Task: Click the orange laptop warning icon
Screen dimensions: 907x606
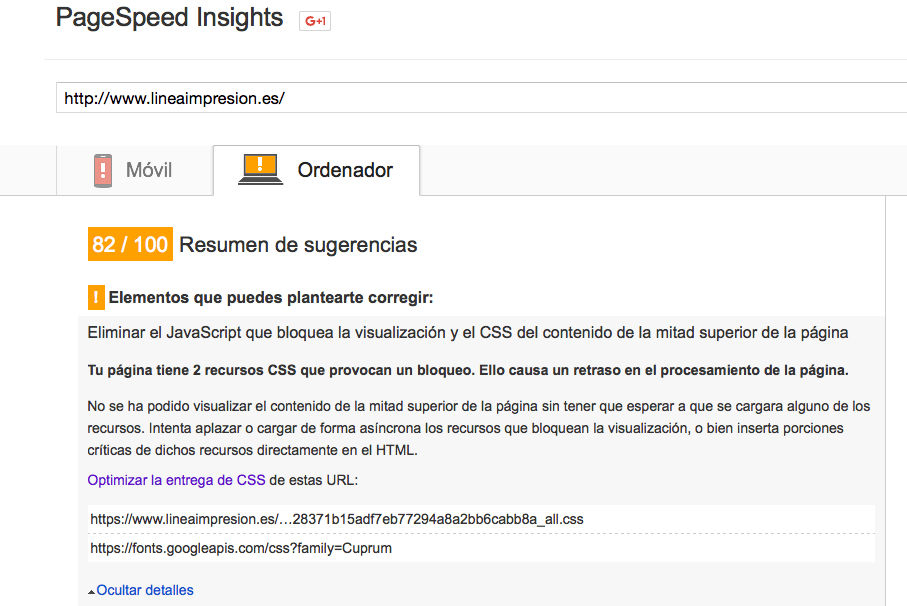Action: pos(261,169)
